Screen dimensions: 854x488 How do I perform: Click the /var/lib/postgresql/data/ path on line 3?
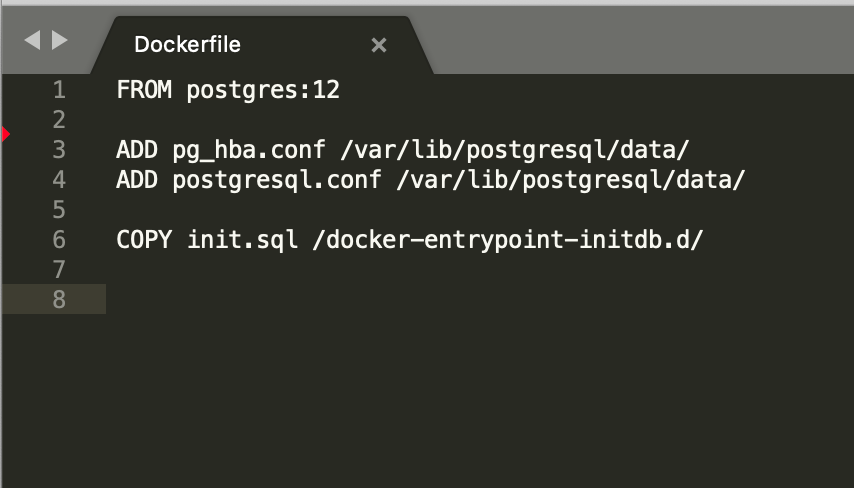(515, 151)
